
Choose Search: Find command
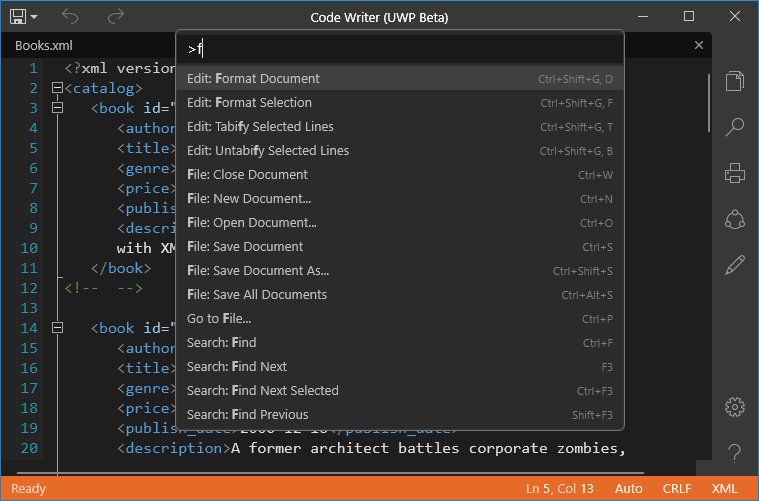pos(400,342)
